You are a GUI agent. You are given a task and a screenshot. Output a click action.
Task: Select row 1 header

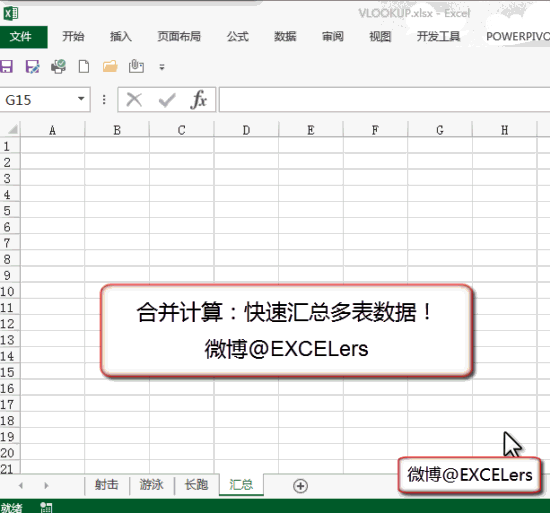[x=10, y=146]
